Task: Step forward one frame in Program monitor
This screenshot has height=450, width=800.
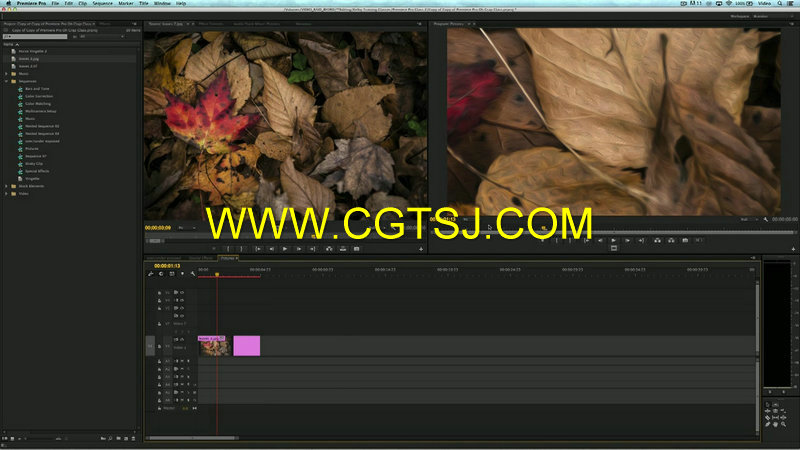Action: (628, 240)
